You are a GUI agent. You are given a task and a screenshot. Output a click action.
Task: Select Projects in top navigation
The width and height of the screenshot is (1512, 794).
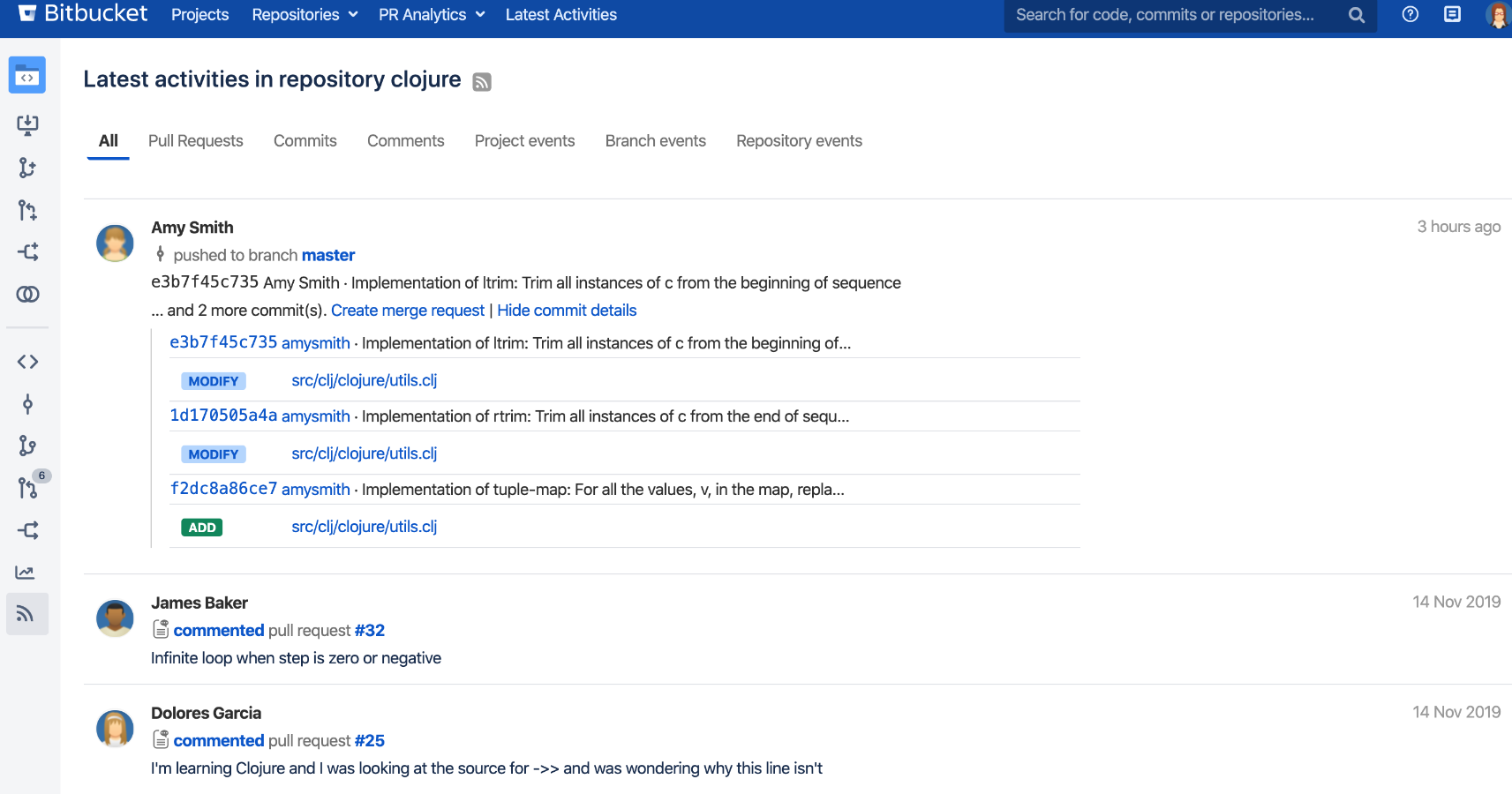coord(200,14)
